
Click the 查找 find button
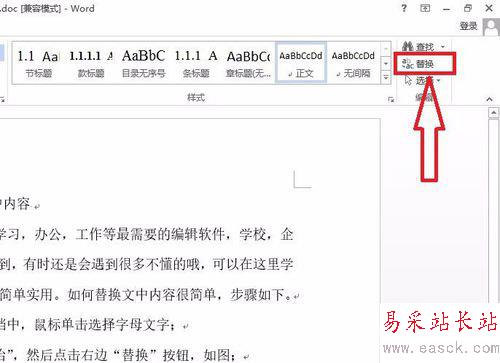418,46
